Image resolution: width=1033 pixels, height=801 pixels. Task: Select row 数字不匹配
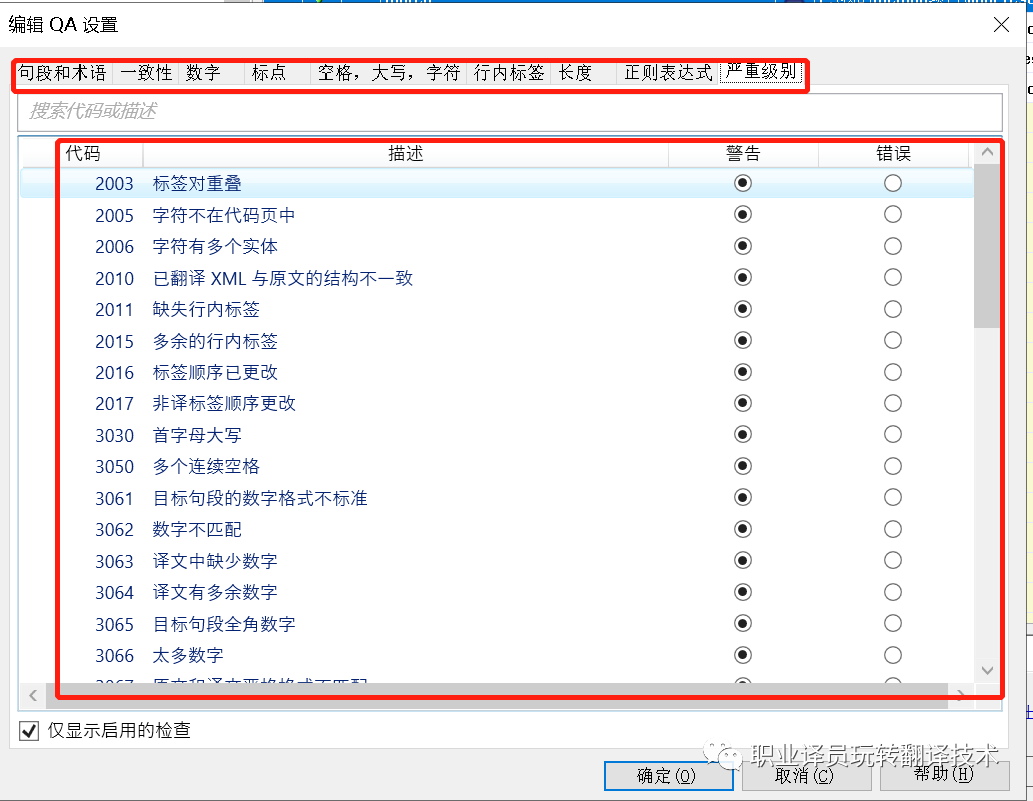197,530
